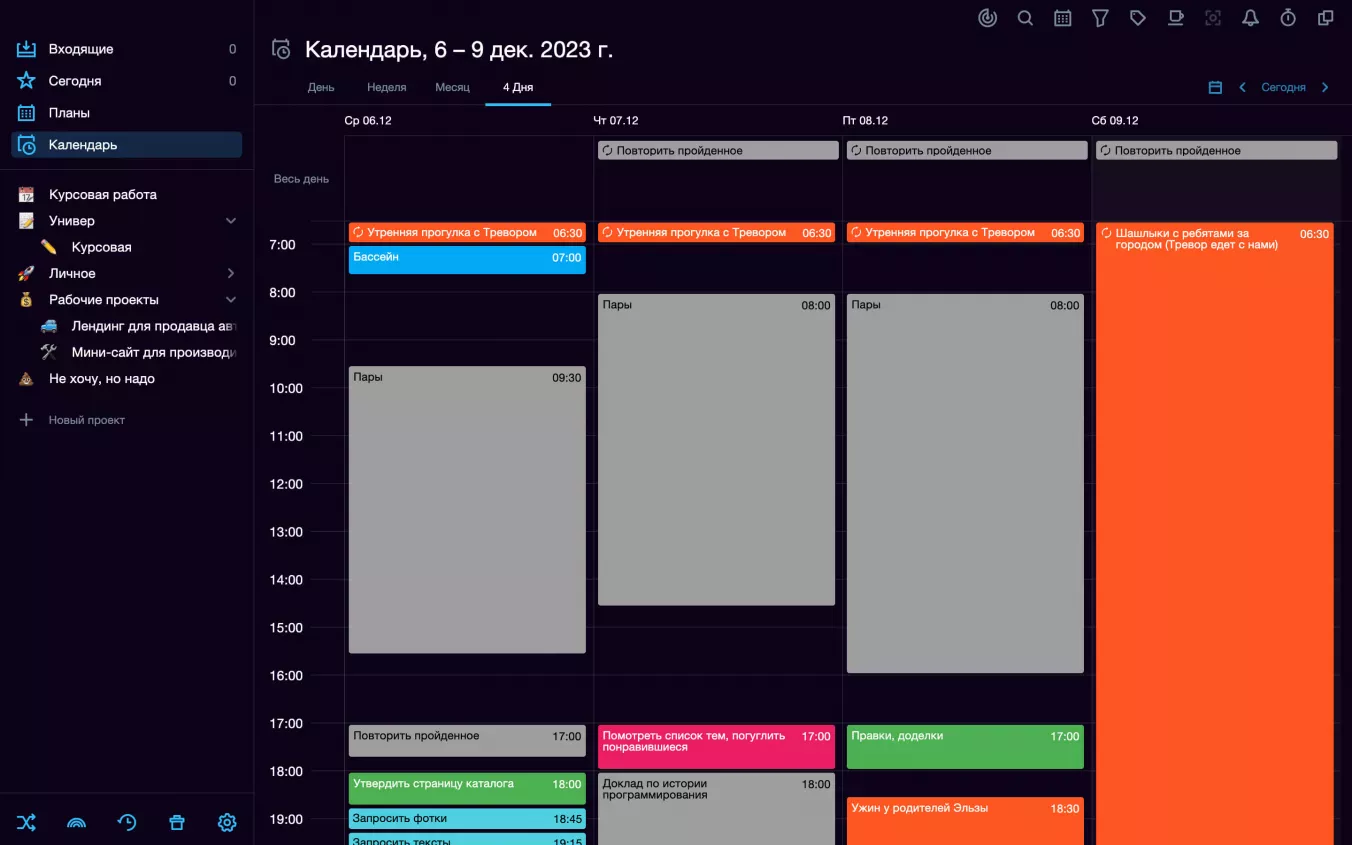Click the duplicate windows icon
Image resolution: width=1352 pixels, height=845 pixels.
pyautogui.click(x=1326, y=18)
